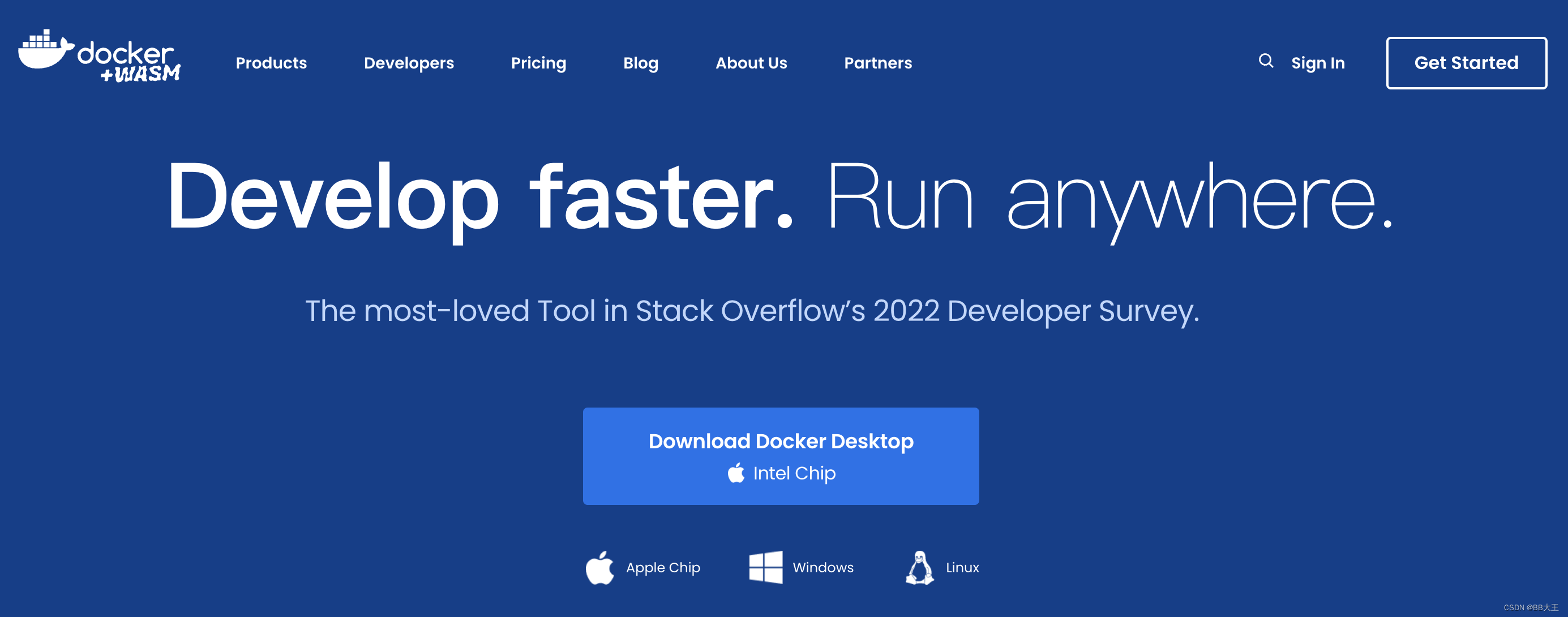Select Apple Chip download option
Viewport: 1568px width, 617px height.
pyautogui.click(x=662, y=568)
